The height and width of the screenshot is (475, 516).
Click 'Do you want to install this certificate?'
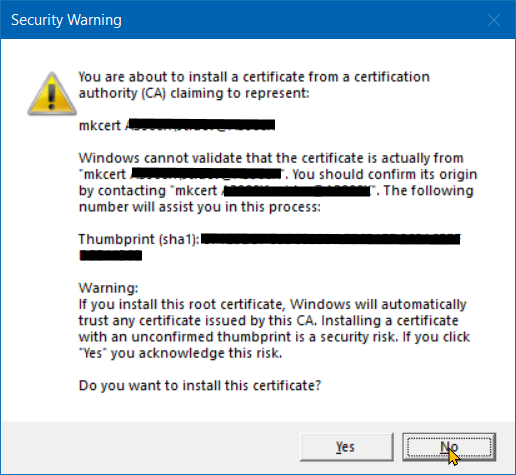[200, 386]
